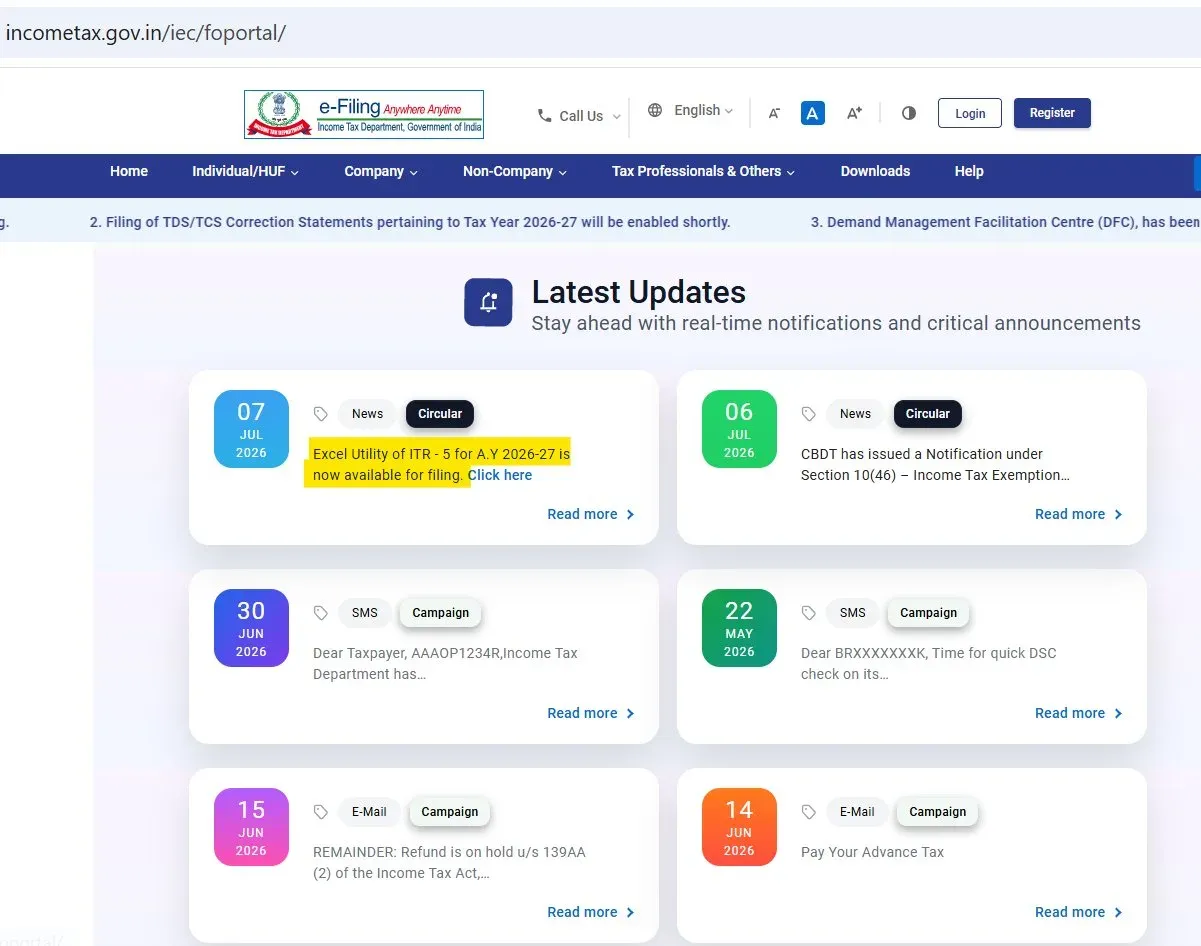Expand the Company menu
This screenshot has height=946, width=1201.
click(381, 171)
